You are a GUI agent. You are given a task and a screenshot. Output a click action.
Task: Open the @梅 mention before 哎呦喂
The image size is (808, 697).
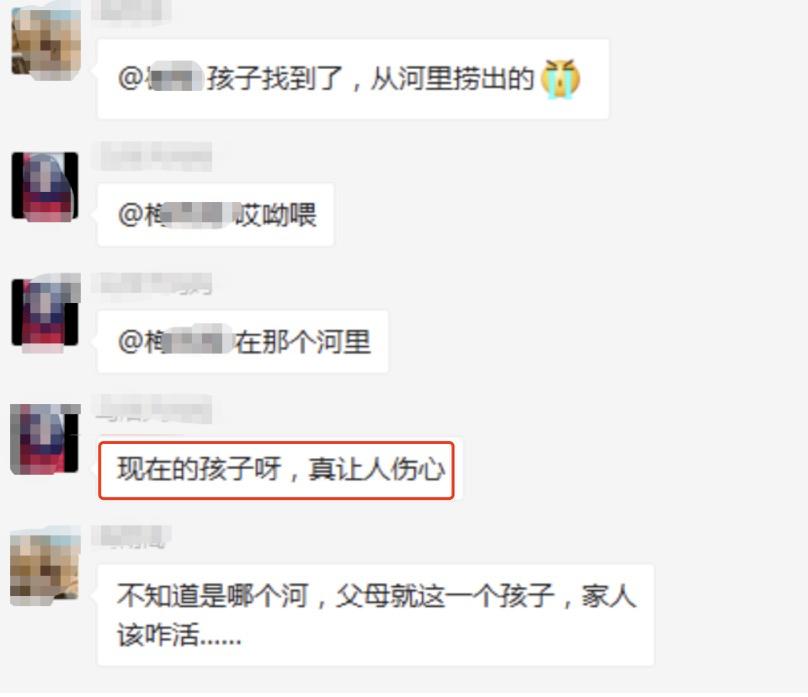(x=175, y=214)
